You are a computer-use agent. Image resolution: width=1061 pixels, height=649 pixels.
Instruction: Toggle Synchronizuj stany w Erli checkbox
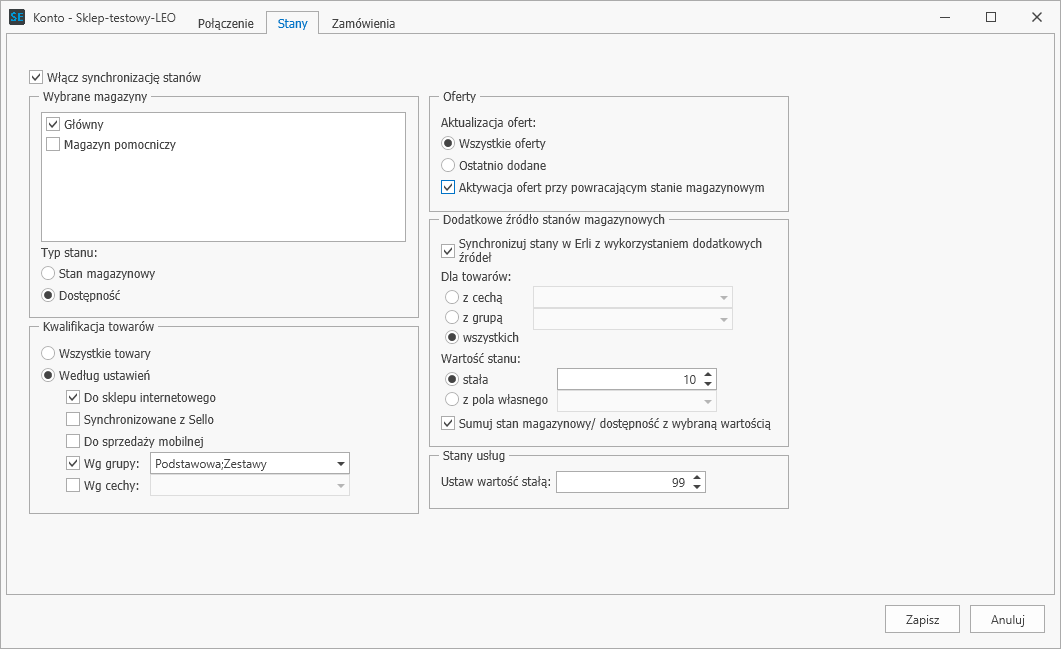tap(448, 250)
